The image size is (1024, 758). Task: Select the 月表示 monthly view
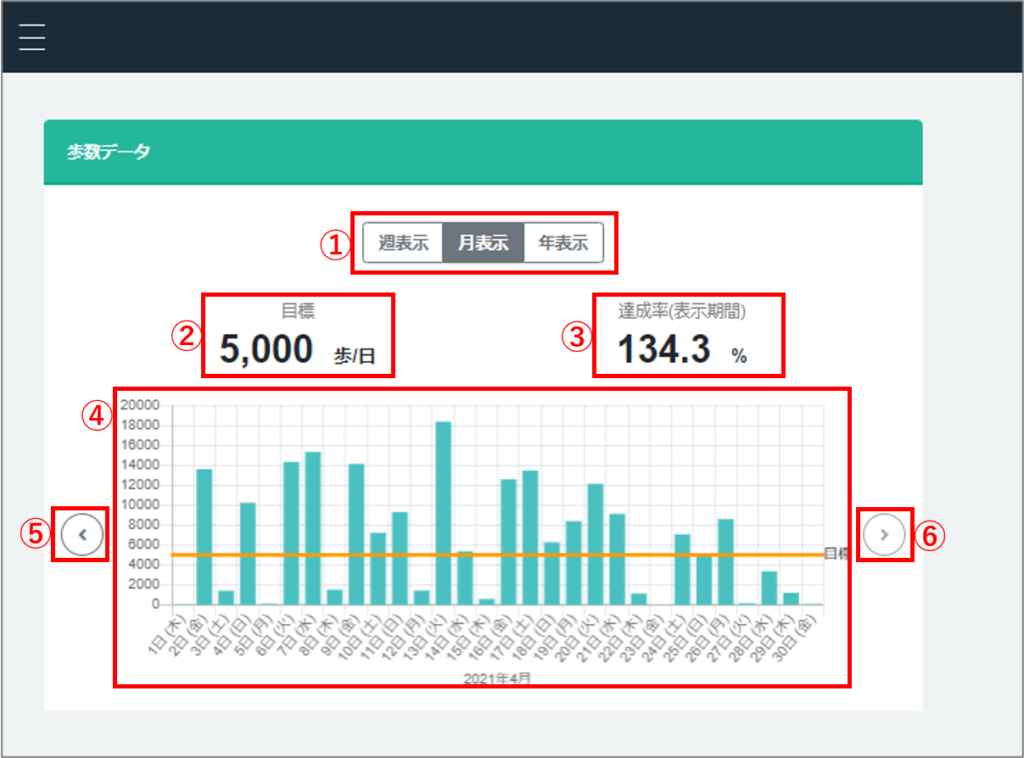[x=483, y=242]
